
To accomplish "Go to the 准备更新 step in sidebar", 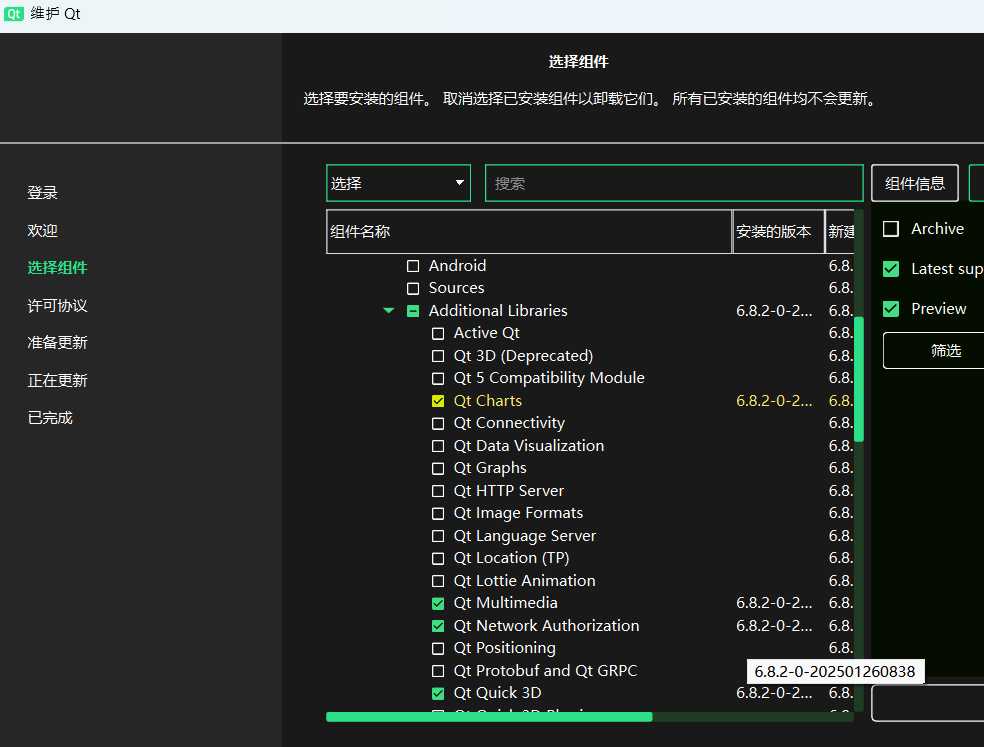I will coord(57,343).
